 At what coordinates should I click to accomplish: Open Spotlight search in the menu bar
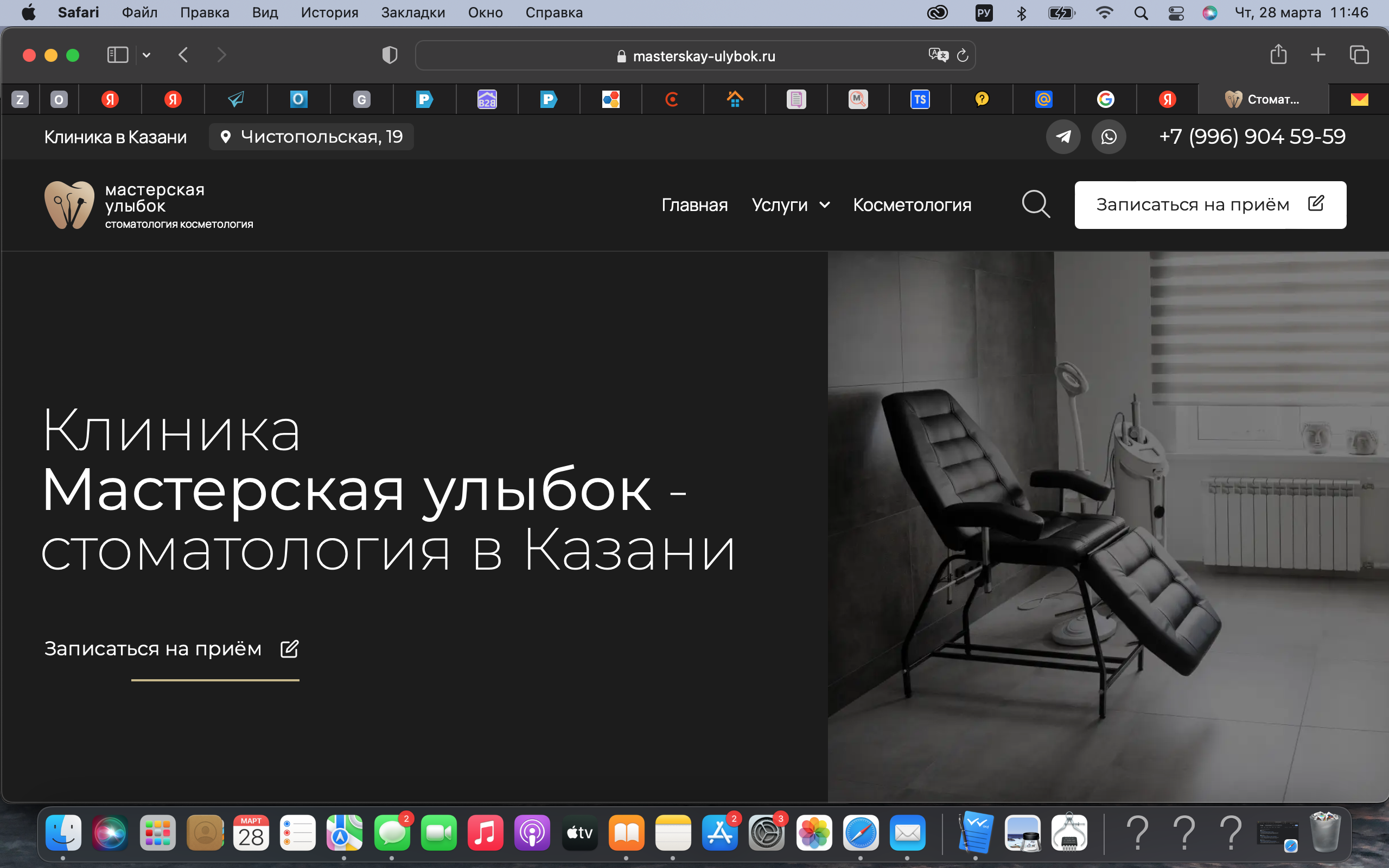pos(1141,12)
